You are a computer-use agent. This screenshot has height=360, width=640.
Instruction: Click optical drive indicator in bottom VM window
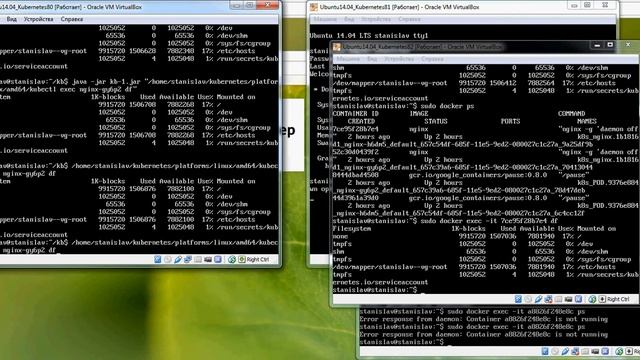(555, 351)
